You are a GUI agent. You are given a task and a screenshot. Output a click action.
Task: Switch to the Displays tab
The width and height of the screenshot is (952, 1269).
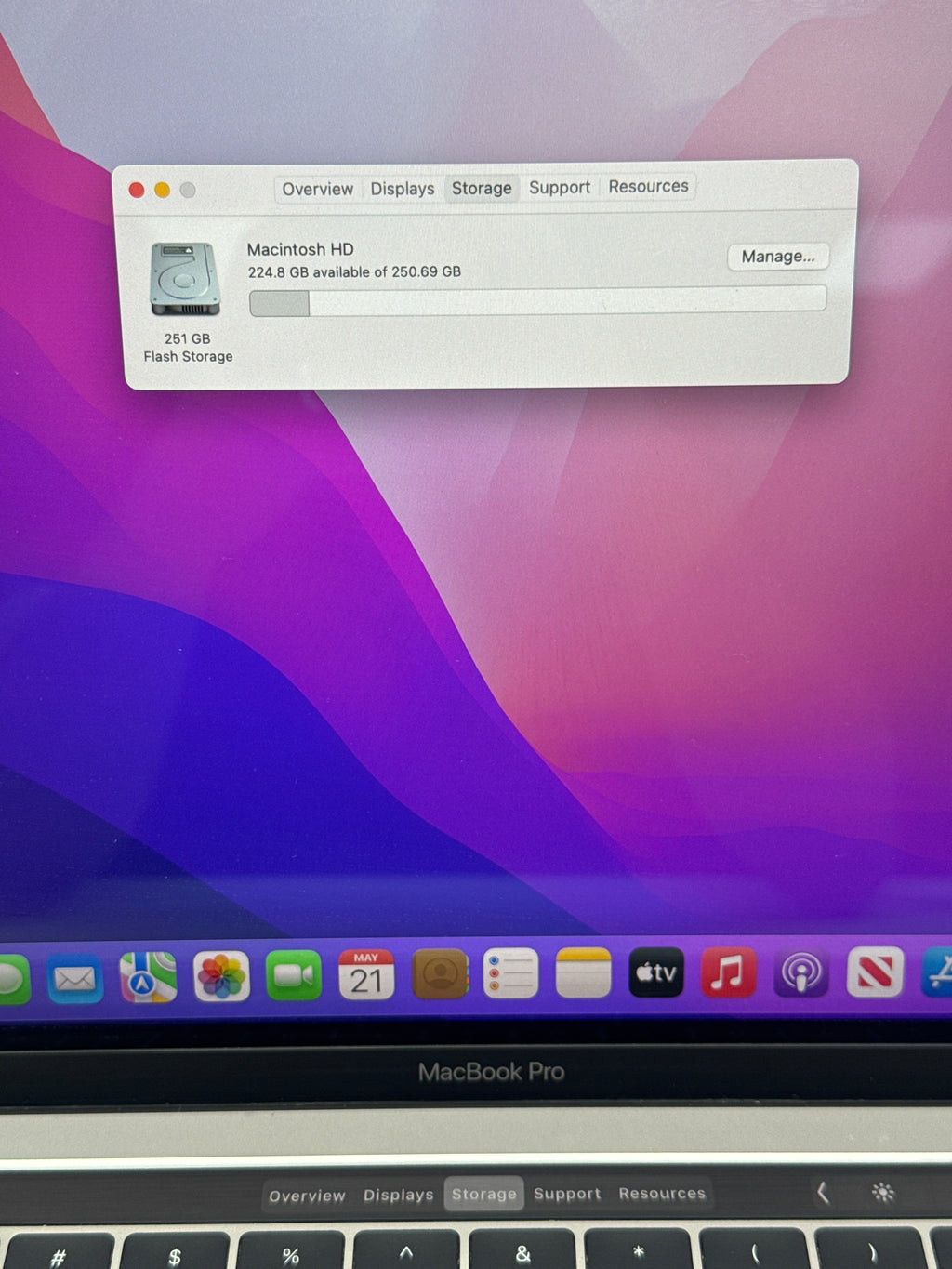point(402,189)
